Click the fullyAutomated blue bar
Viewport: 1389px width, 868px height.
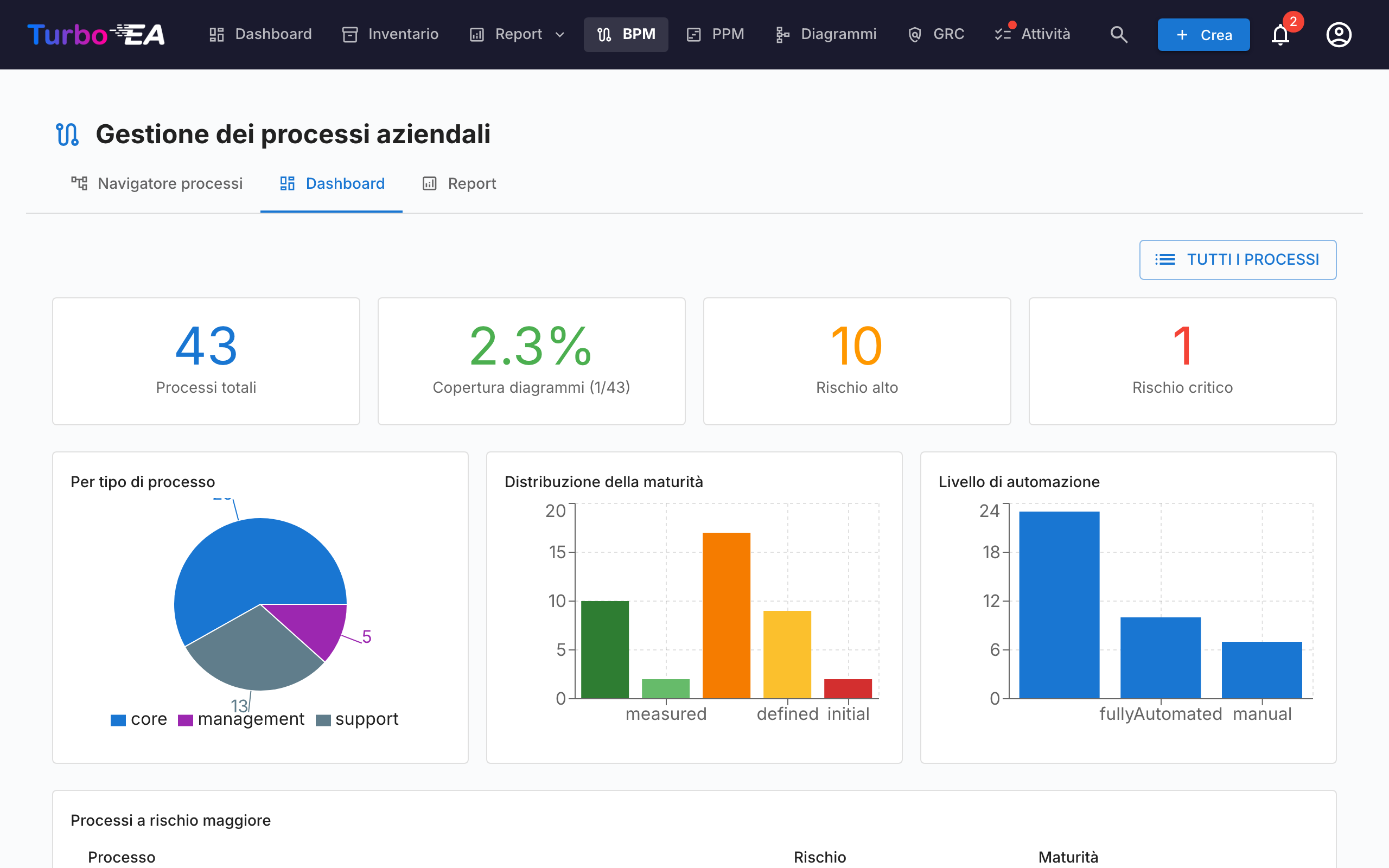click(x=1161, y=658)
